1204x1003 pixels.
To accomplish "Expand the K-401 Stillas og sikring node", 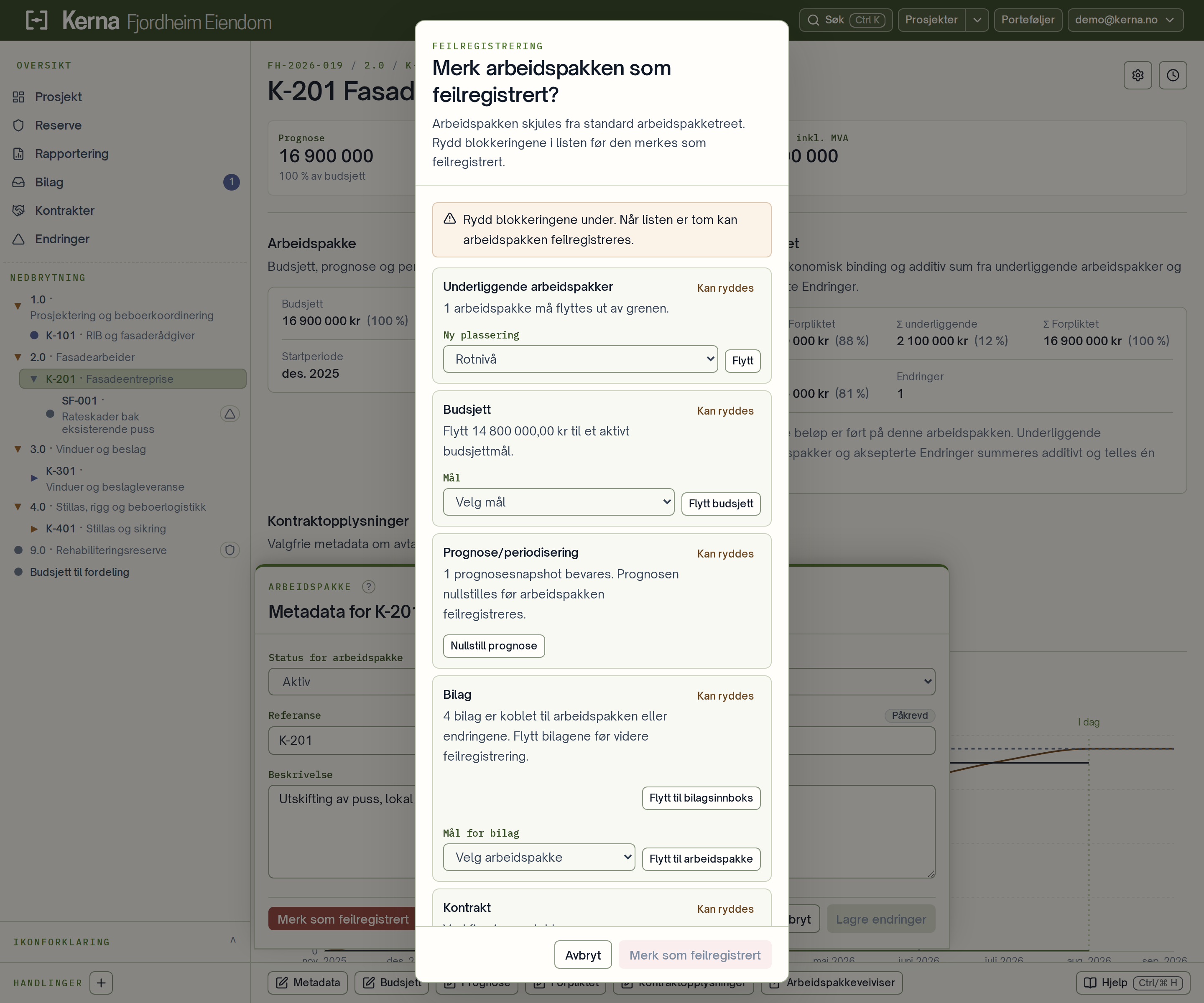I will (x=34, y=529).
